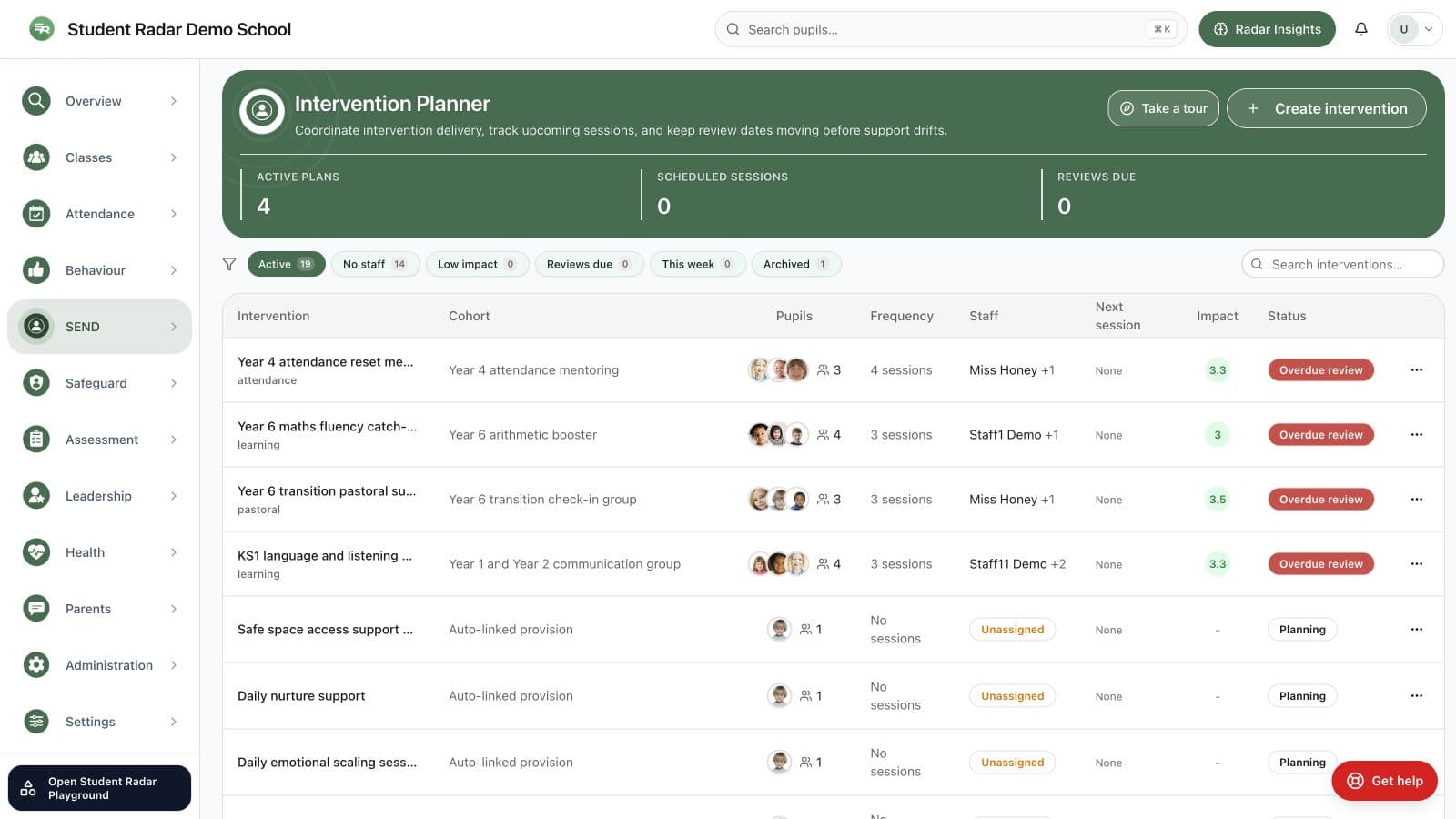Expand the Leadership menu chevron
Viewport: 1456px width, 819px height.
174,496
